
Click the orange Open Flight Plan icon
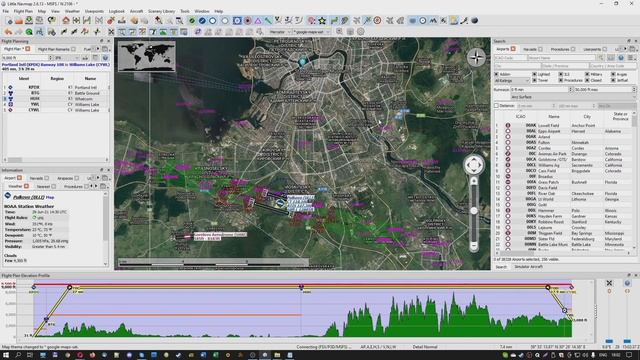click(19, 20)
